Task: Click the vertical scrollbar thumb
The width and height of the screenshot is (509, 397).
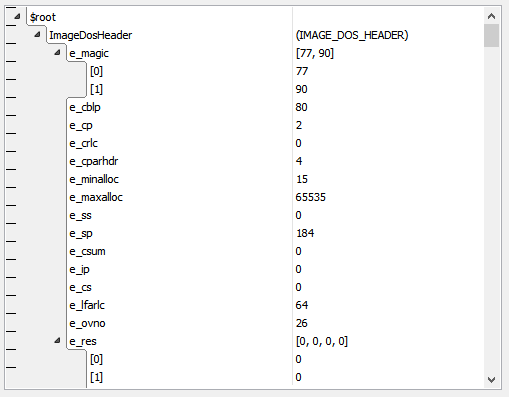Action: coord(491,35)
